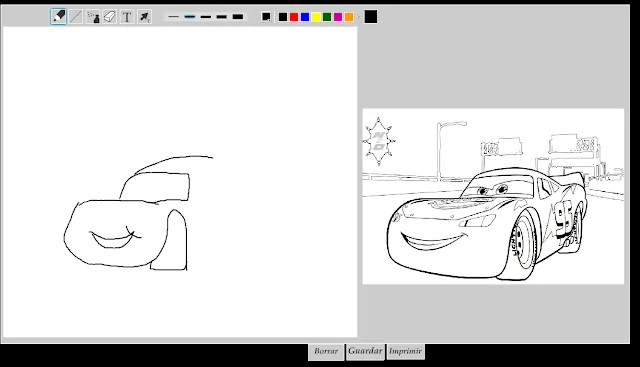Pick the red color swatch
Screen dimensions: 640x367
[294, 17]
